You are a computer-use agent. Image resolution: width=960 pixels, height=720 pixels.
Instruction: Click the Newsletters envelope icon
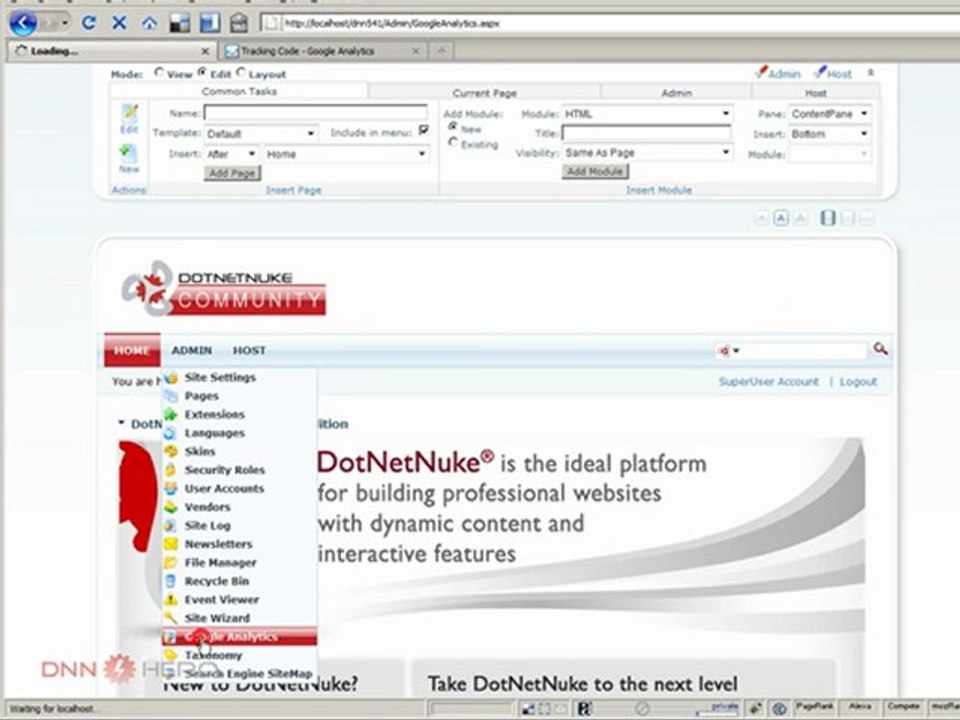point(171,544)
